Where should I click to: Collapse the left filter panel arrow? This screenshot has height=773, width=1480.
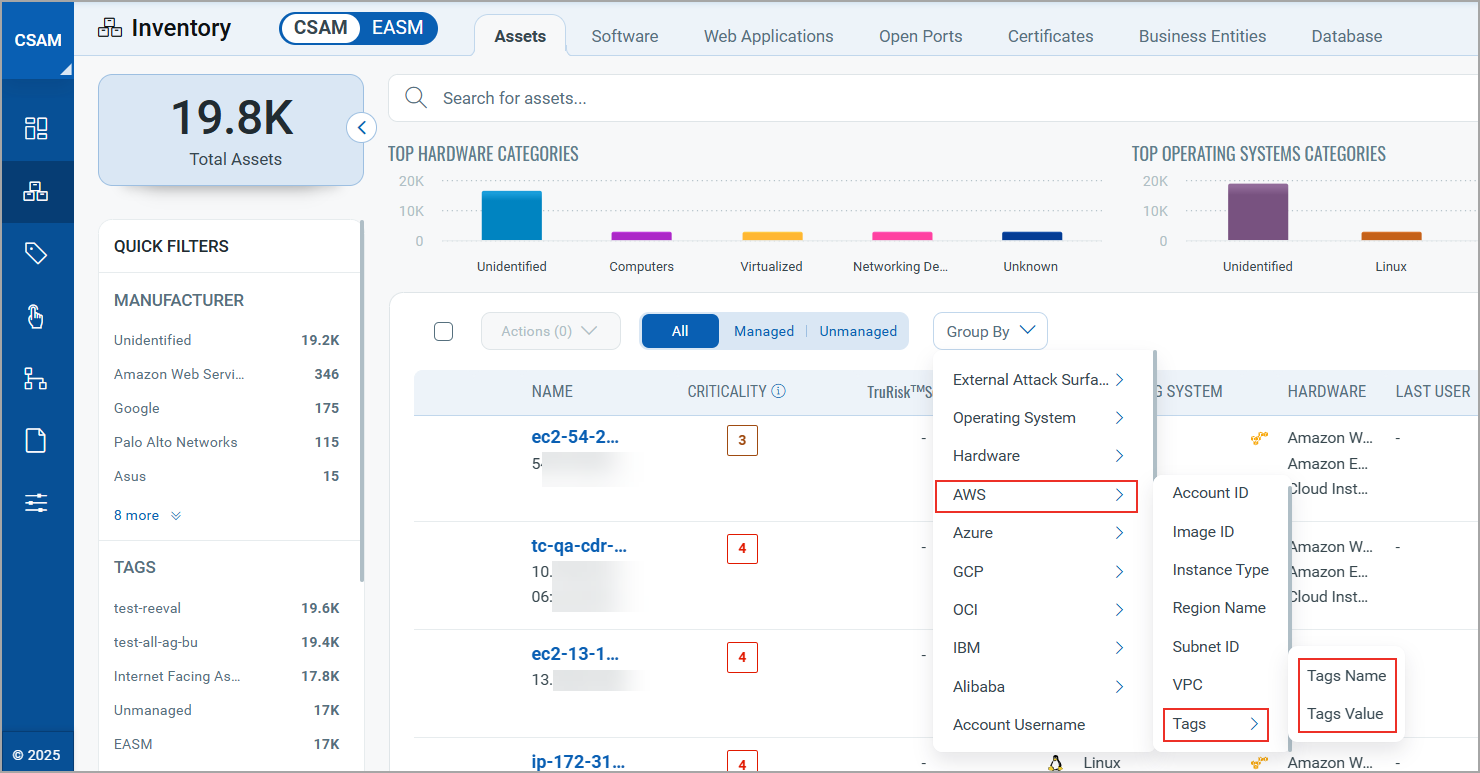click(x=361, y=128)
